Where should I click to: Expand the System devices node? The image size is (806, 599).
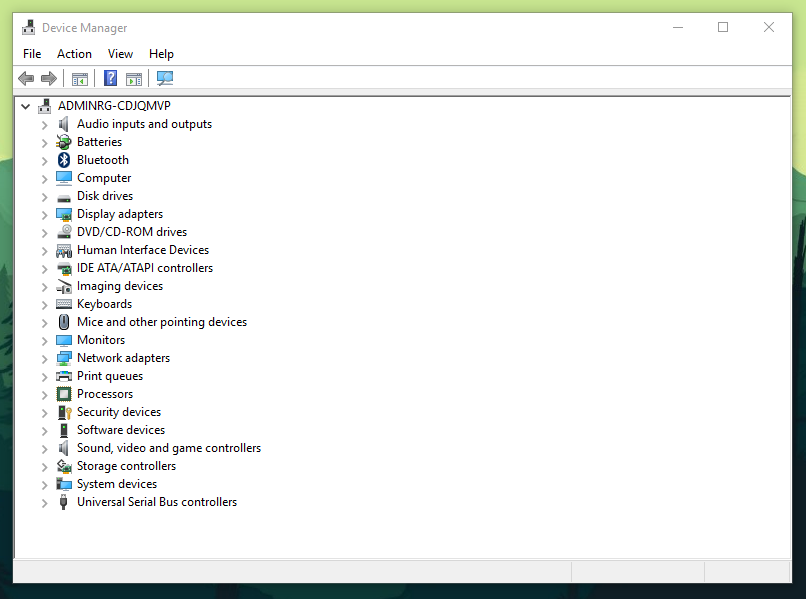coord(45,485)
